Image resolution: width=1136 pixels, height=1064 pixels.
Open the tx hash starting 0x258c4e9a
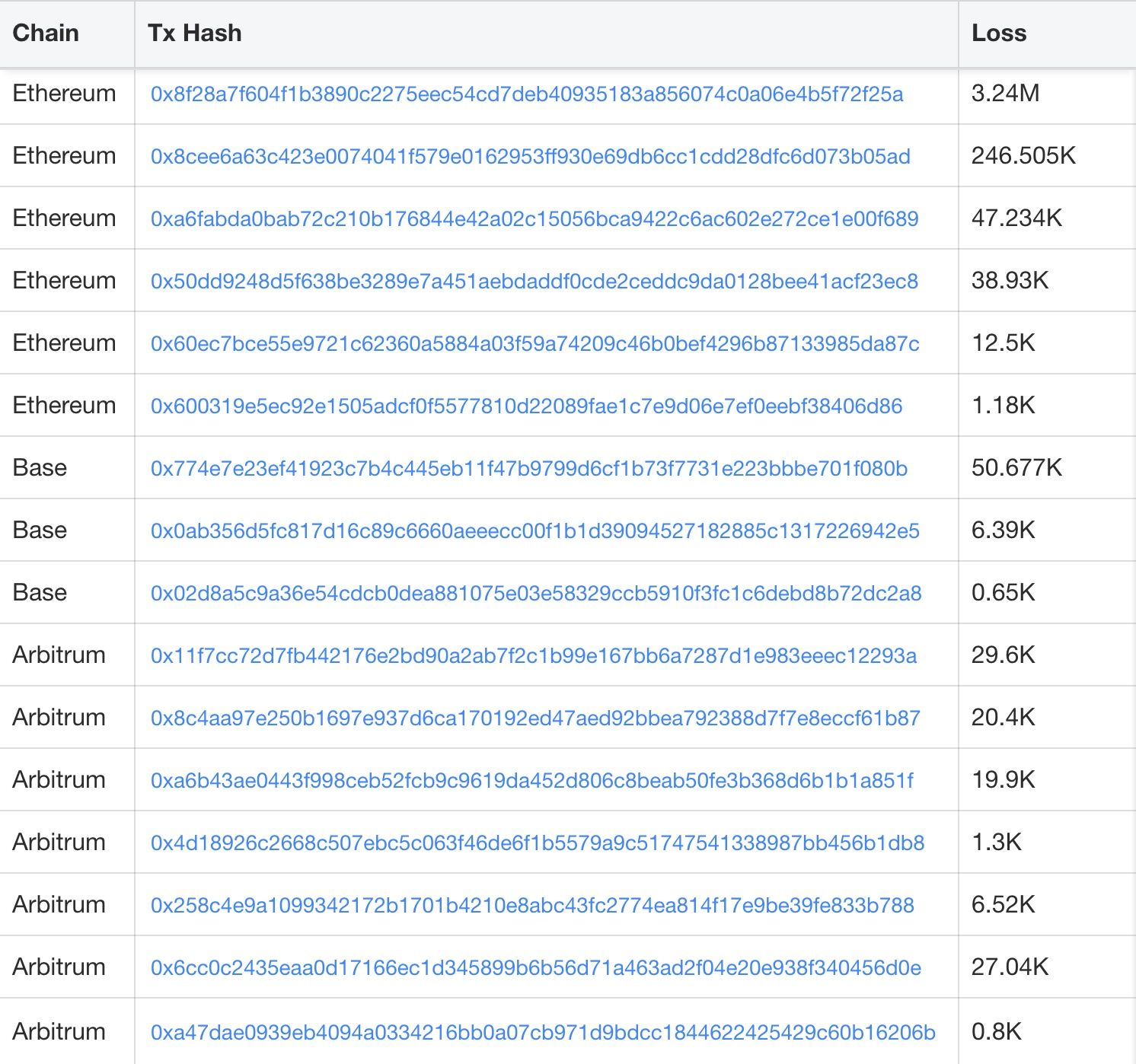[532, 906]
